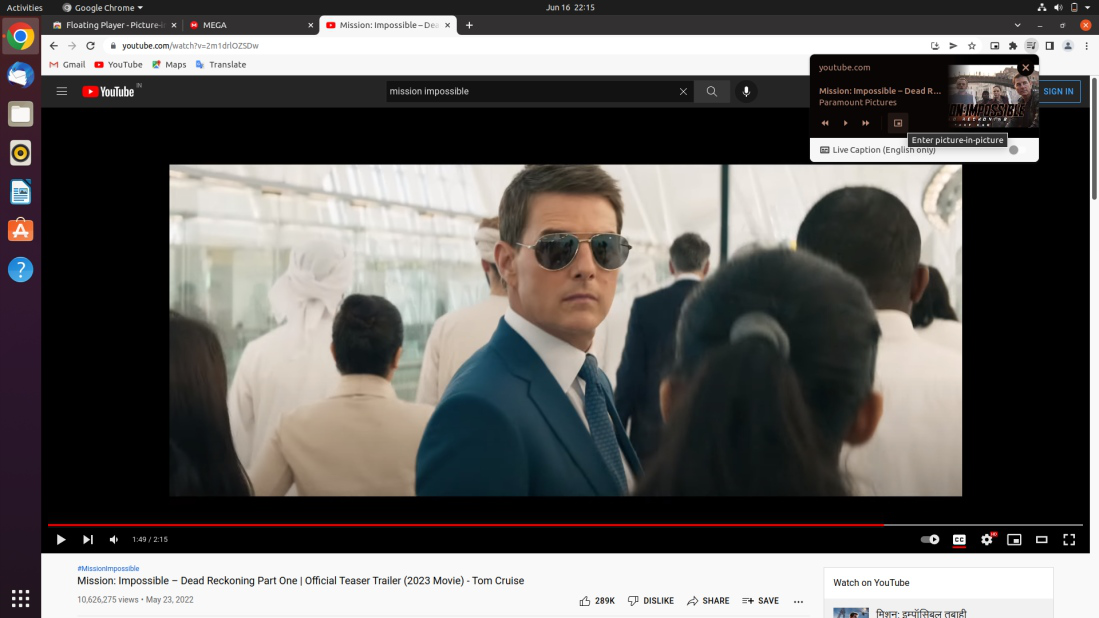Click the picture-in-picture button in media popup
This screenshot has width=1099, height=618.
pyautogui.click(x=898, y=123)
